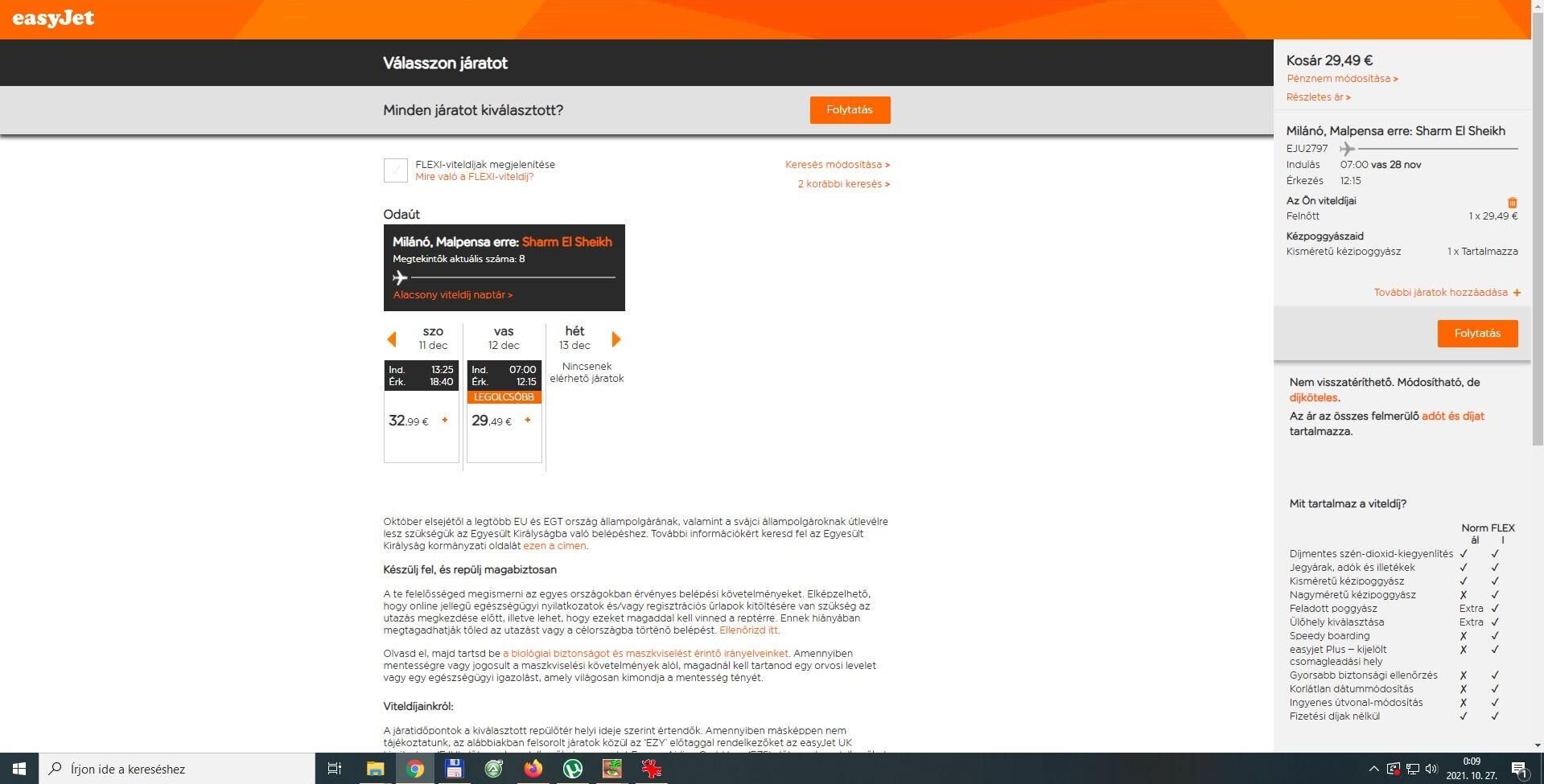Open the green eye app in the taskbar
The height and width of the screenshot is (784, 1544).
(611, 769)
